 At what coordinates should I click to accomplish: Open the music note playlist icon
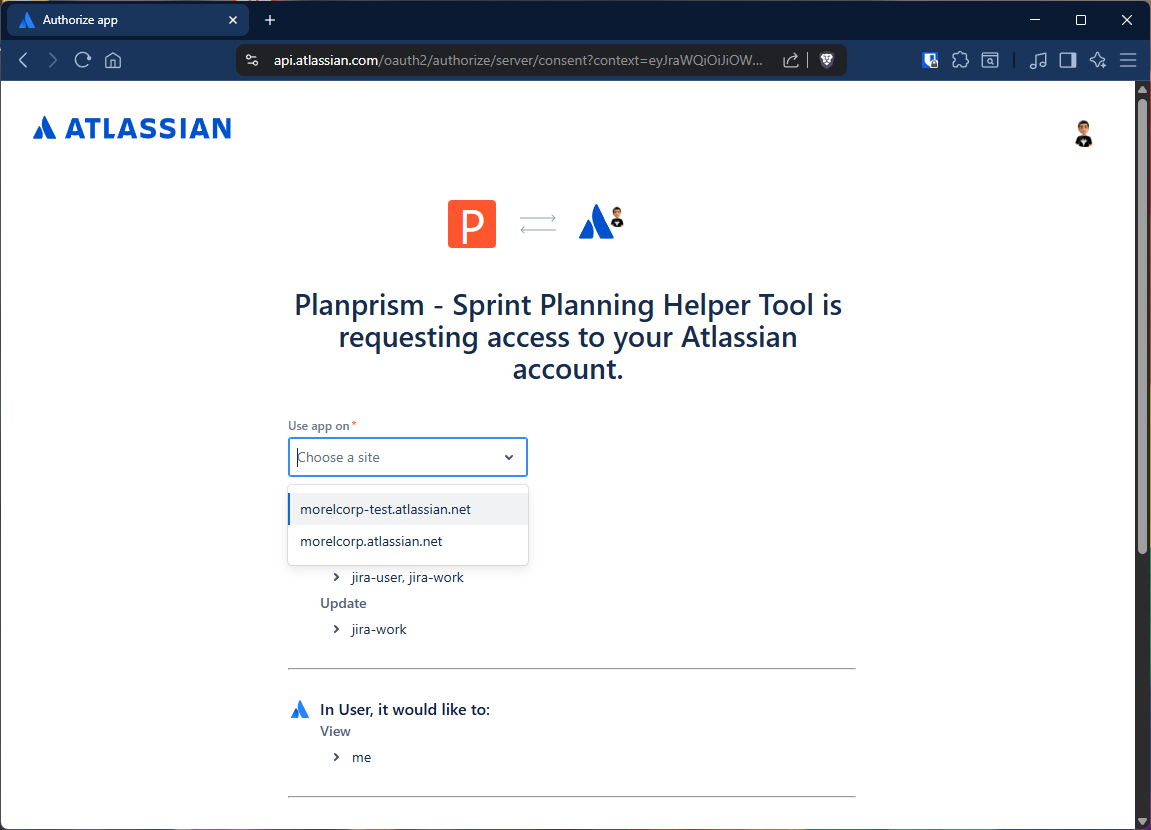click(x=1038, y=60)
